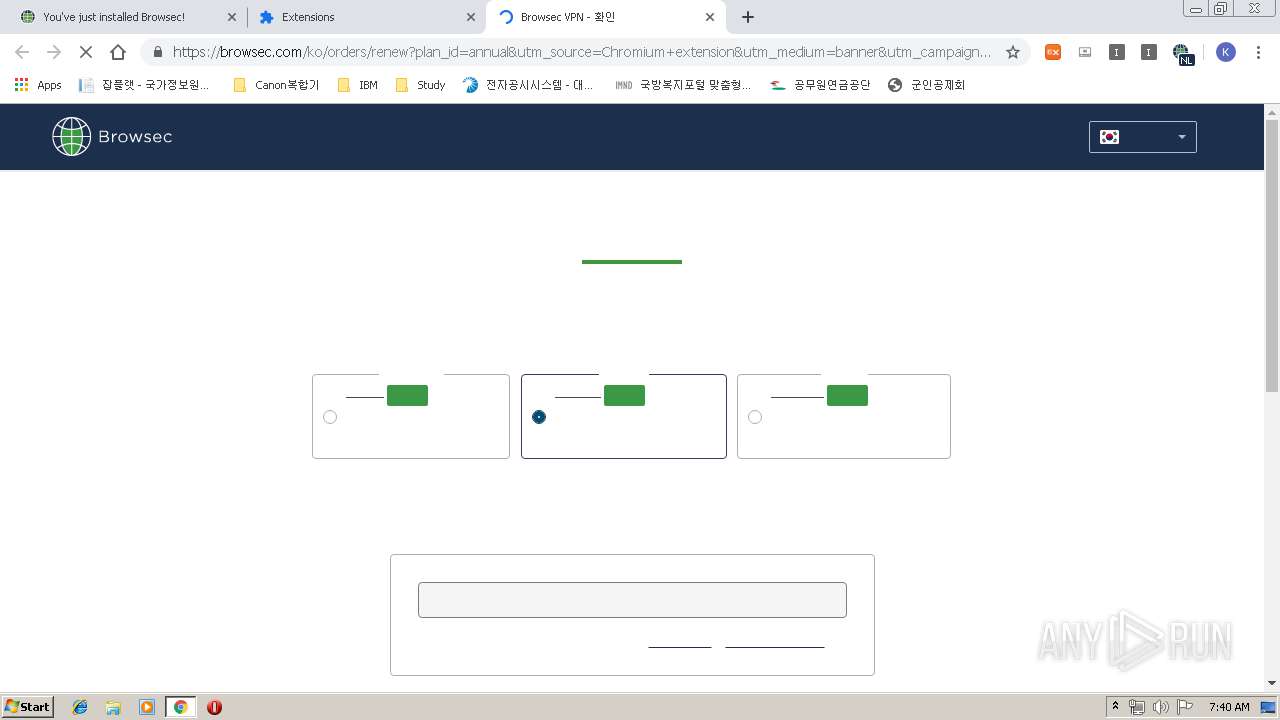
Task: Click the address bar URL
Action: 582,52
